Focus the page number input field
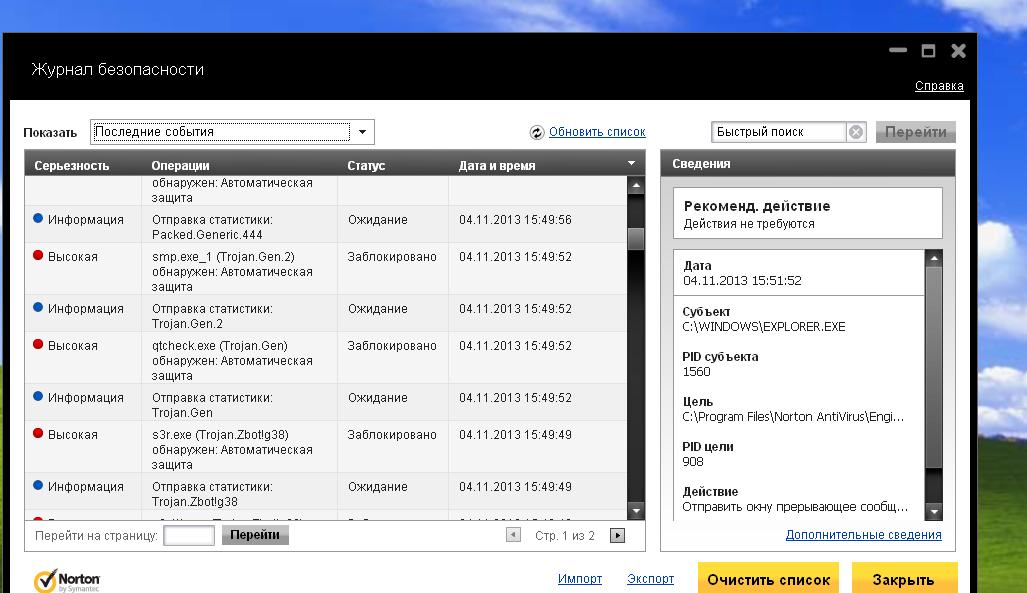1027x593 pixels. tap(189, 536)
